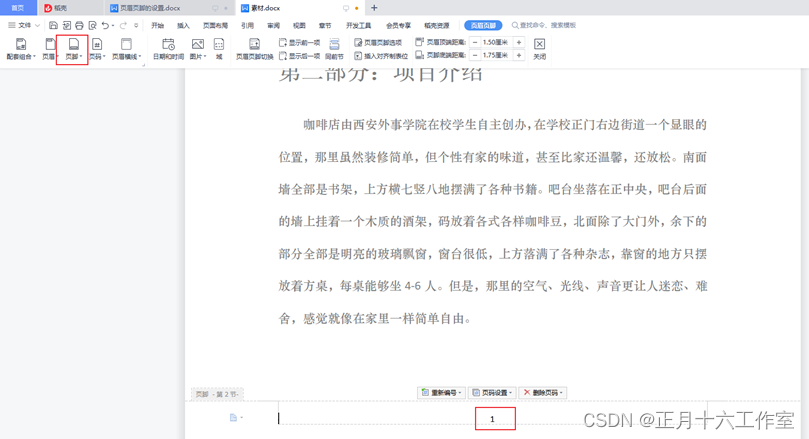The image size is (809, 439).
Task: Switch to the 开始 ribbon tab
Action: coord(157,25)
